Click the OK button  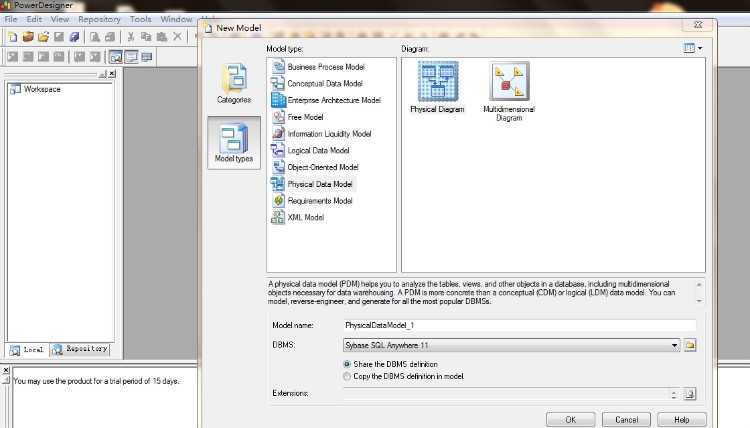(x=571, y=419)
